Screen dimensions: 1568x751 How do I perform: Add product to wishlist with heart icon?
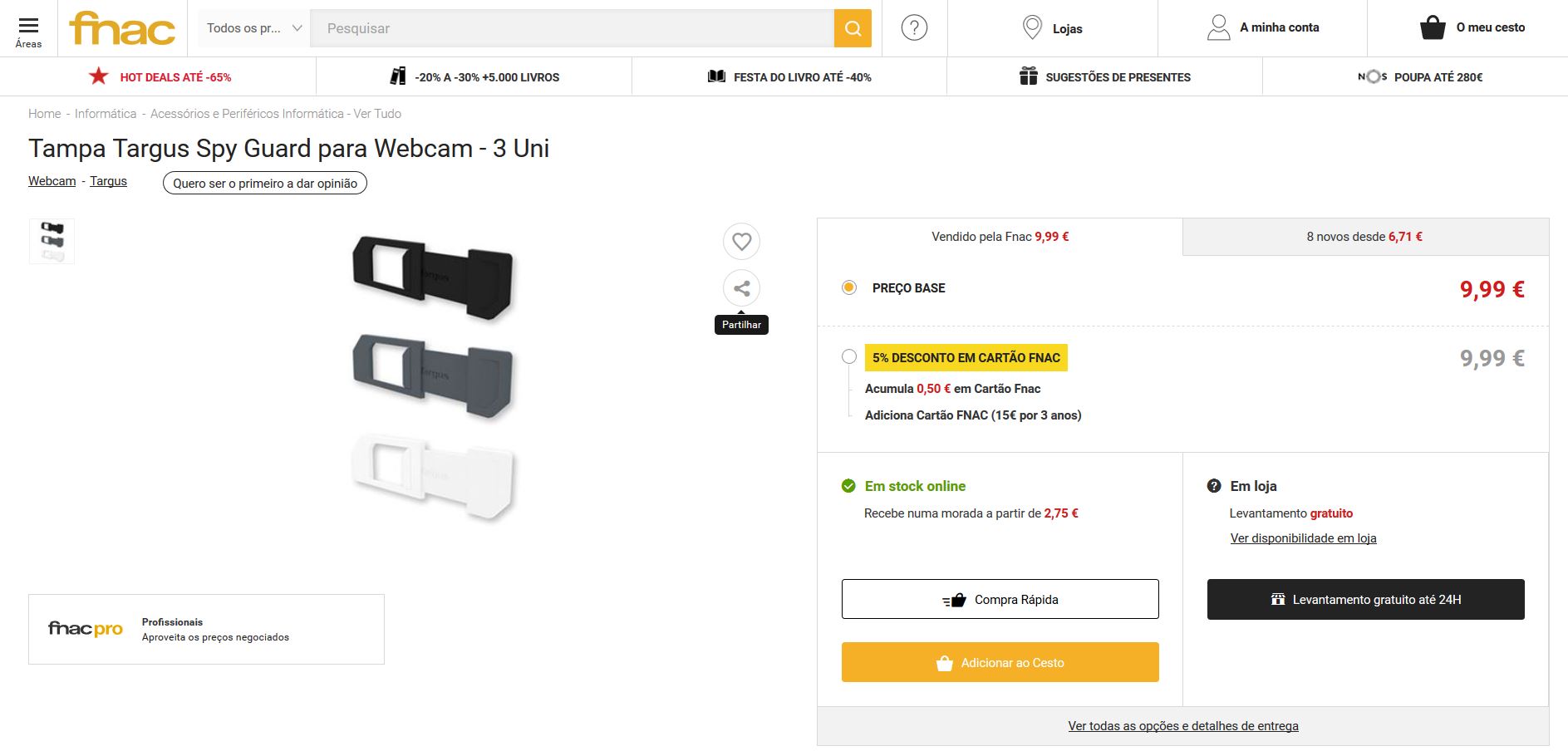point(741,242)
